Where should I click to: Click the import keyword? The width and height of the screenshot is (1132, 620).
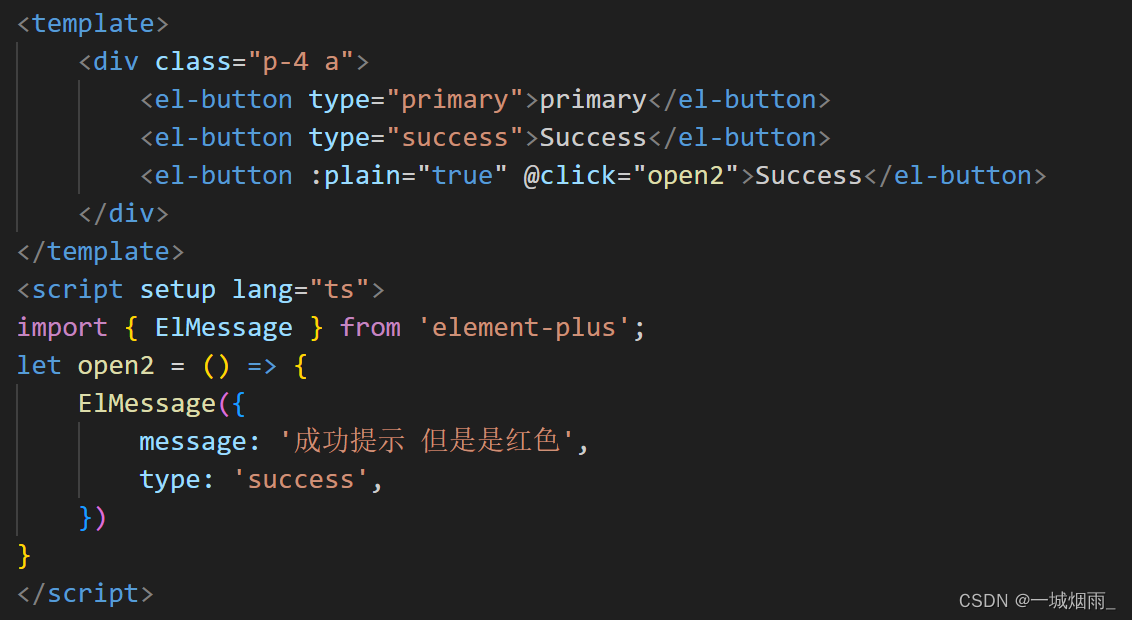coord(62,327)
